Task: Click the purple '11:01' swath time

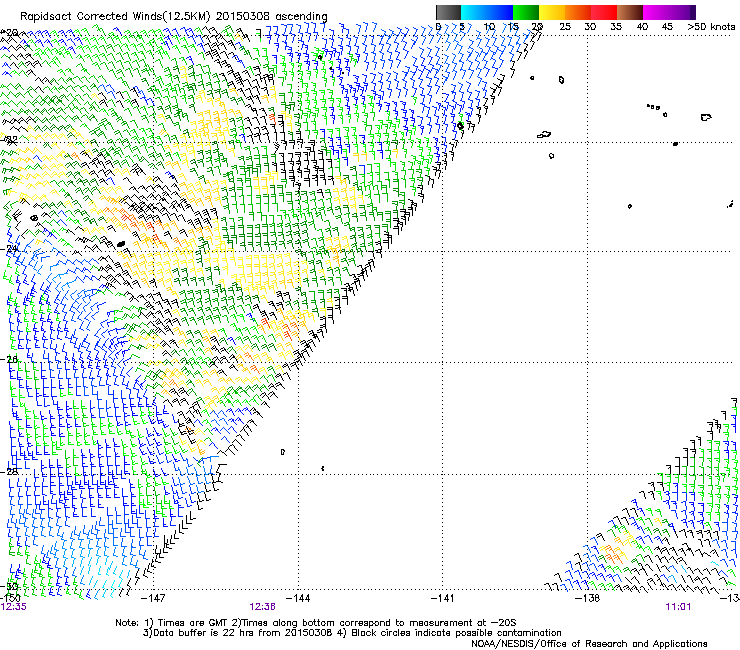Action: click(x=678, y=607)
